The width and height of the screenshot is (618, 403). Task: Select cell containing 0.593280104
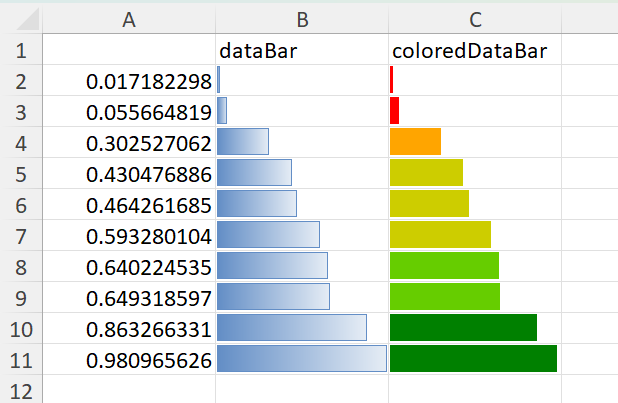click(129, 235)
